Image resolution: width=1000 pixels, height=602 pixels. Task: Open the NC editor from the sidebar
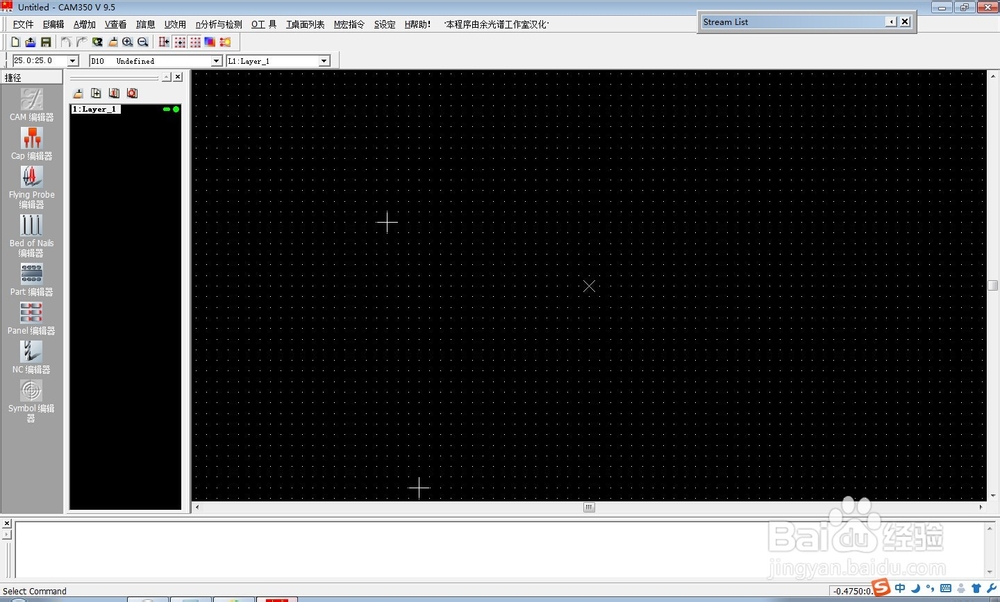[x=31, y=358]
